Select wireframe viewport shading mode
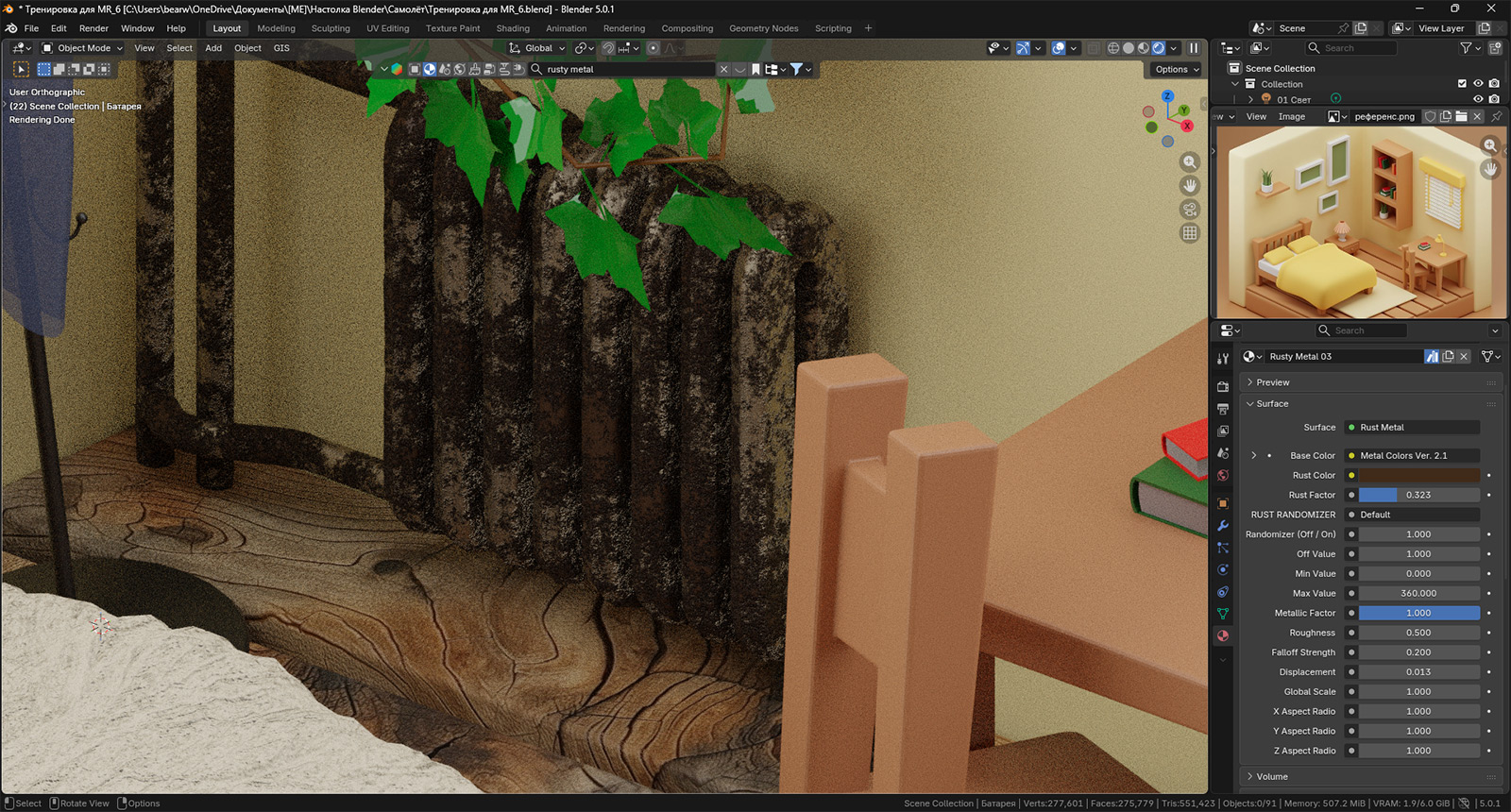The width and height of the screenshot is (1511, 812). (1113, 48)
